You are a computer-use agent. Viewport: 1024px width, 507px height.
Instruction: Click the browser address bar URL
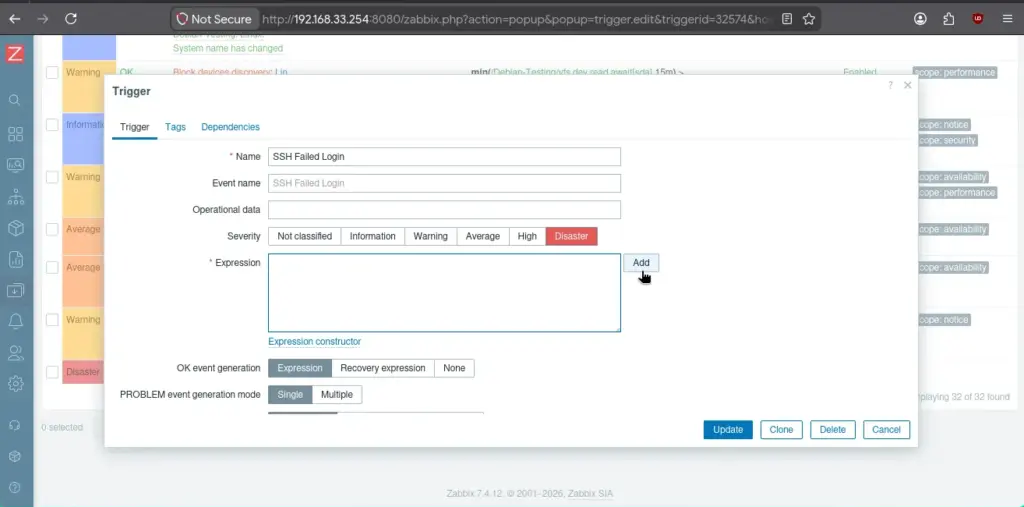click(x=516, y=19)
